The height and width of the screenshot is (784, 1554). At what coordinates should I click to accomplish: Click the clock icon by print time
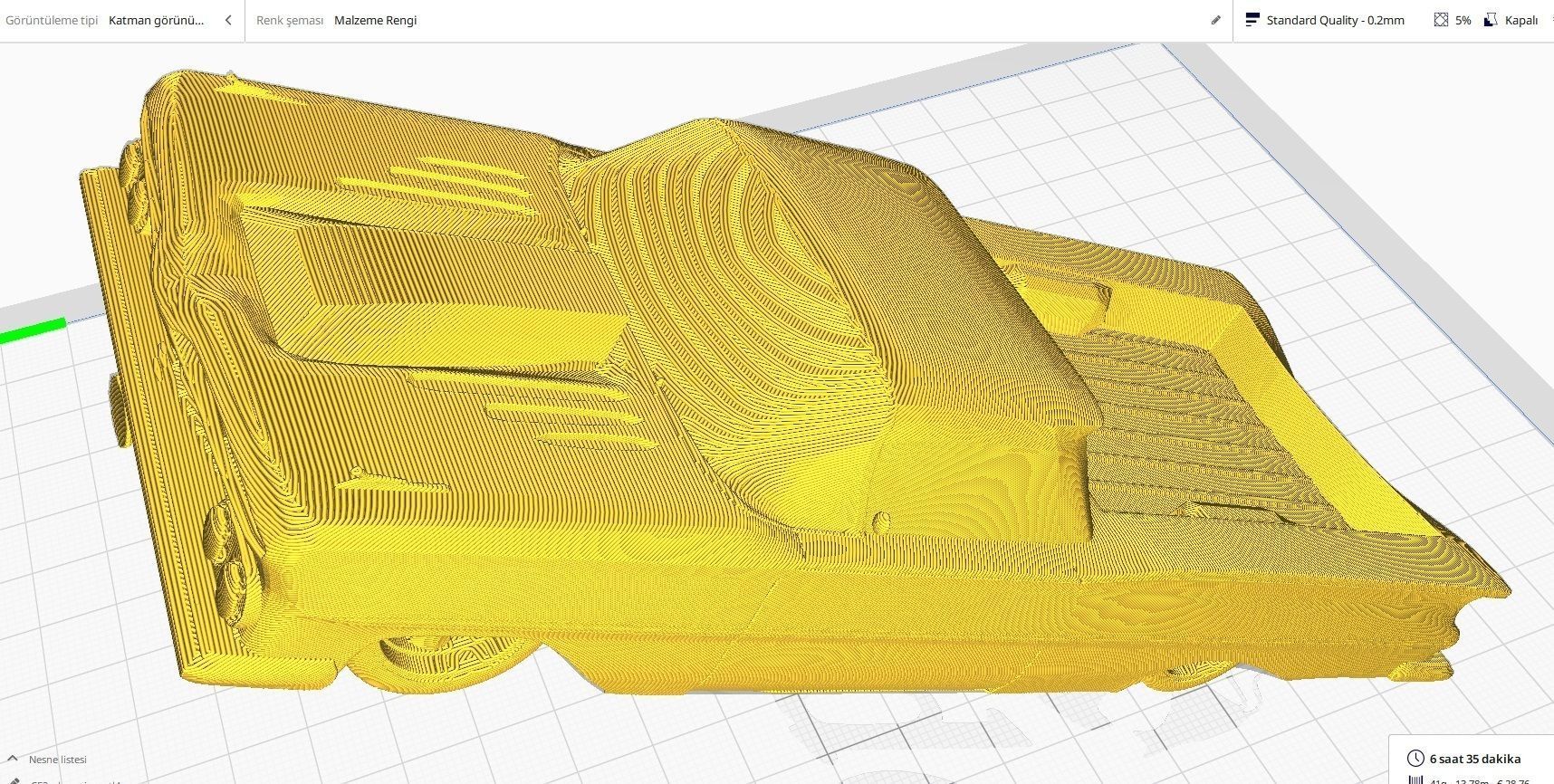pos(1415,759)
